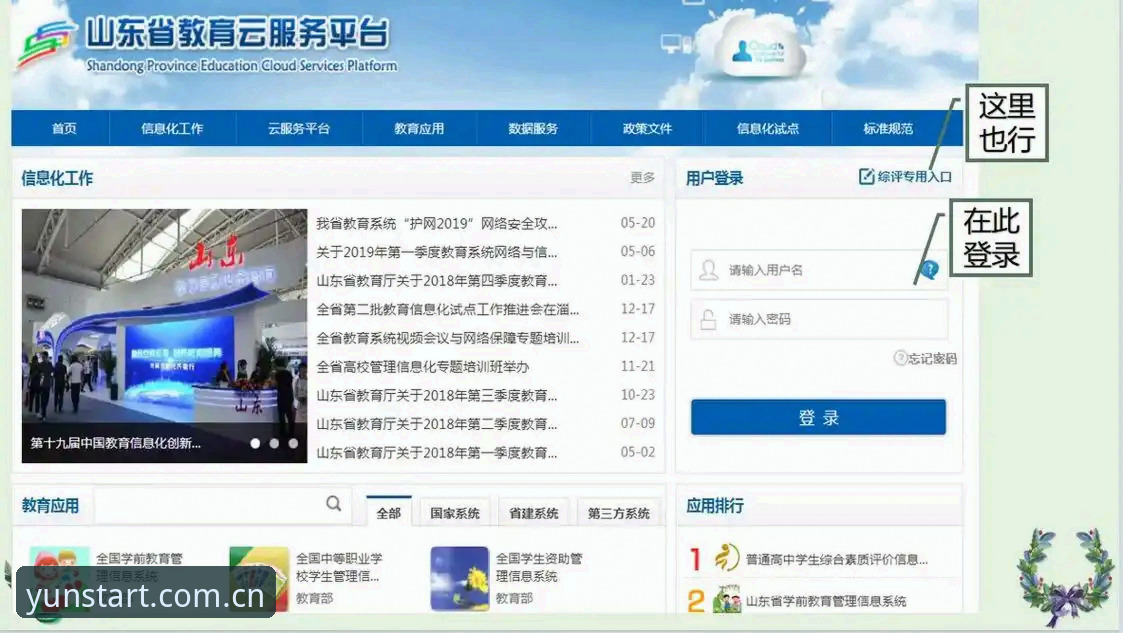
Task: Click the computer monitor icon in the banner
Action: 672,44
